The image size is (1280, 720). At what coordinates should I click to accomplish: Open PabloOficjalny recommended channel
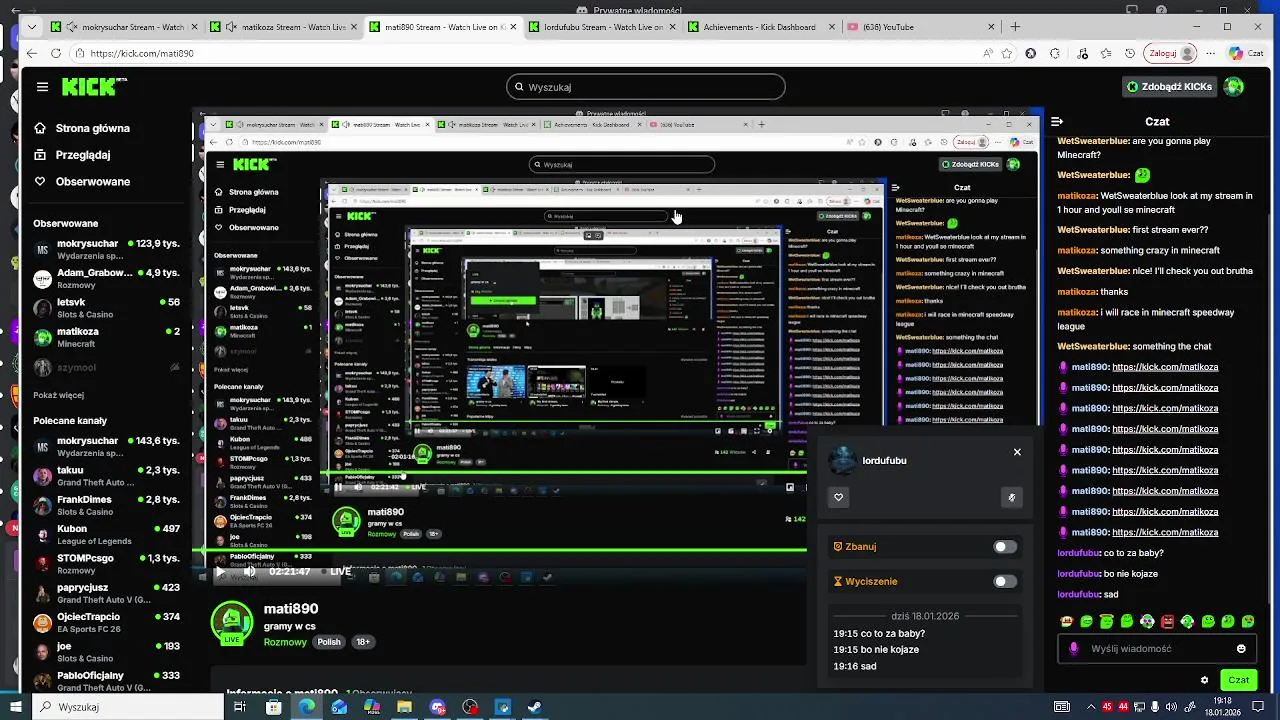coord(106,681)
